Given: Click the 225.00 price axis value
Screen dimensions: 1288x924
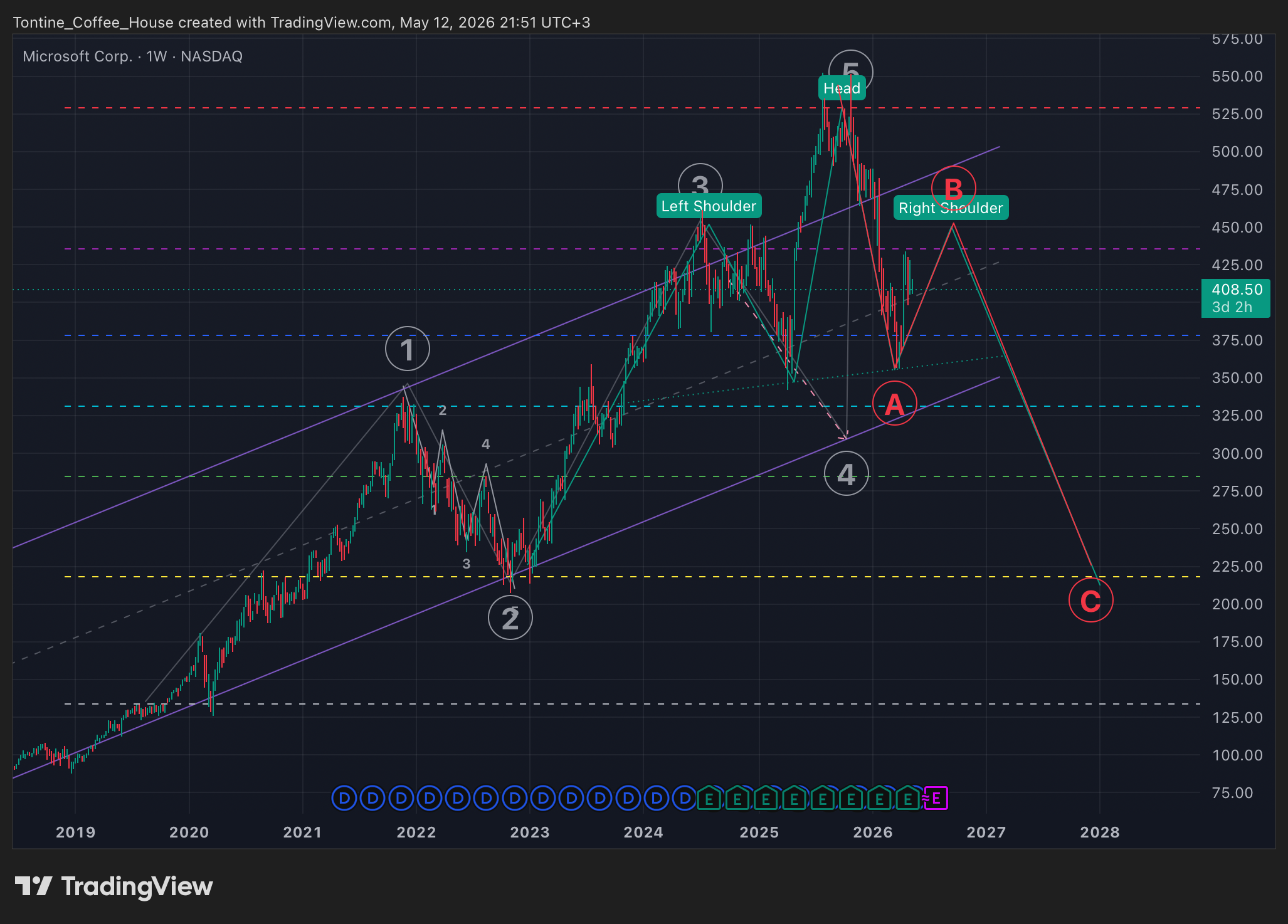Looking at the screenshot, I should click(x=1237, y=567).
